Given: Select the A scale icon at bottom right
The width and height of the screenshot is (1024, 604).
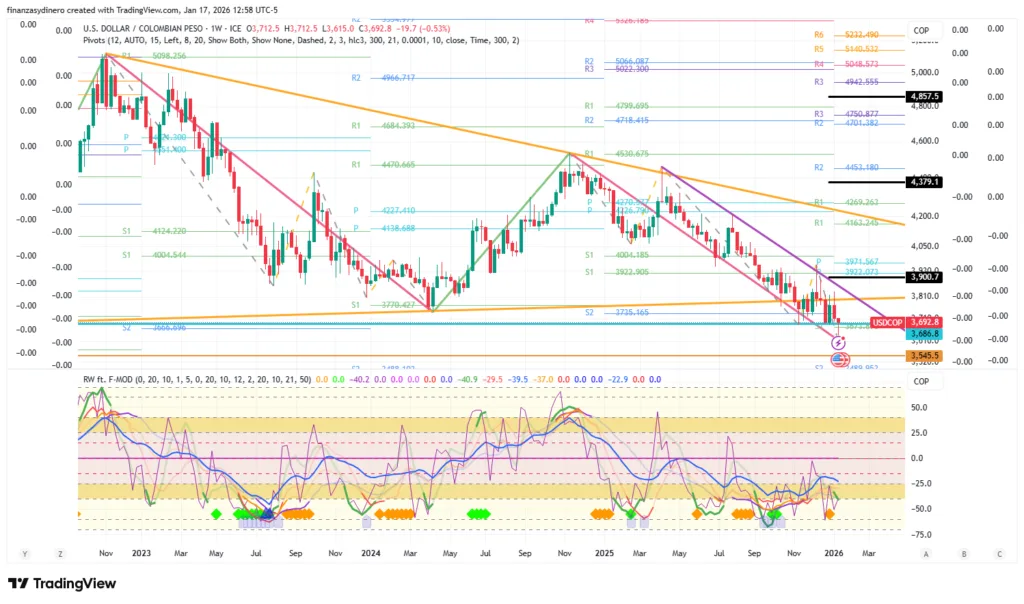Looking at the screenshot, I should pos(927,553).
